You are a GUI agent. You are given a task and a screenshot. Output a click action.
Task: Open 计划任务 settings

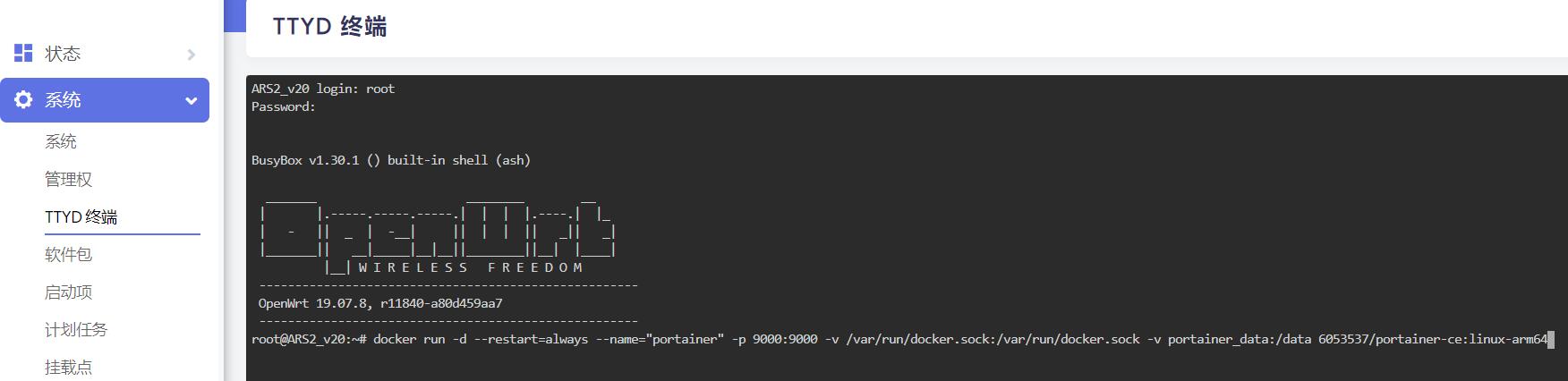coord(76,329)
